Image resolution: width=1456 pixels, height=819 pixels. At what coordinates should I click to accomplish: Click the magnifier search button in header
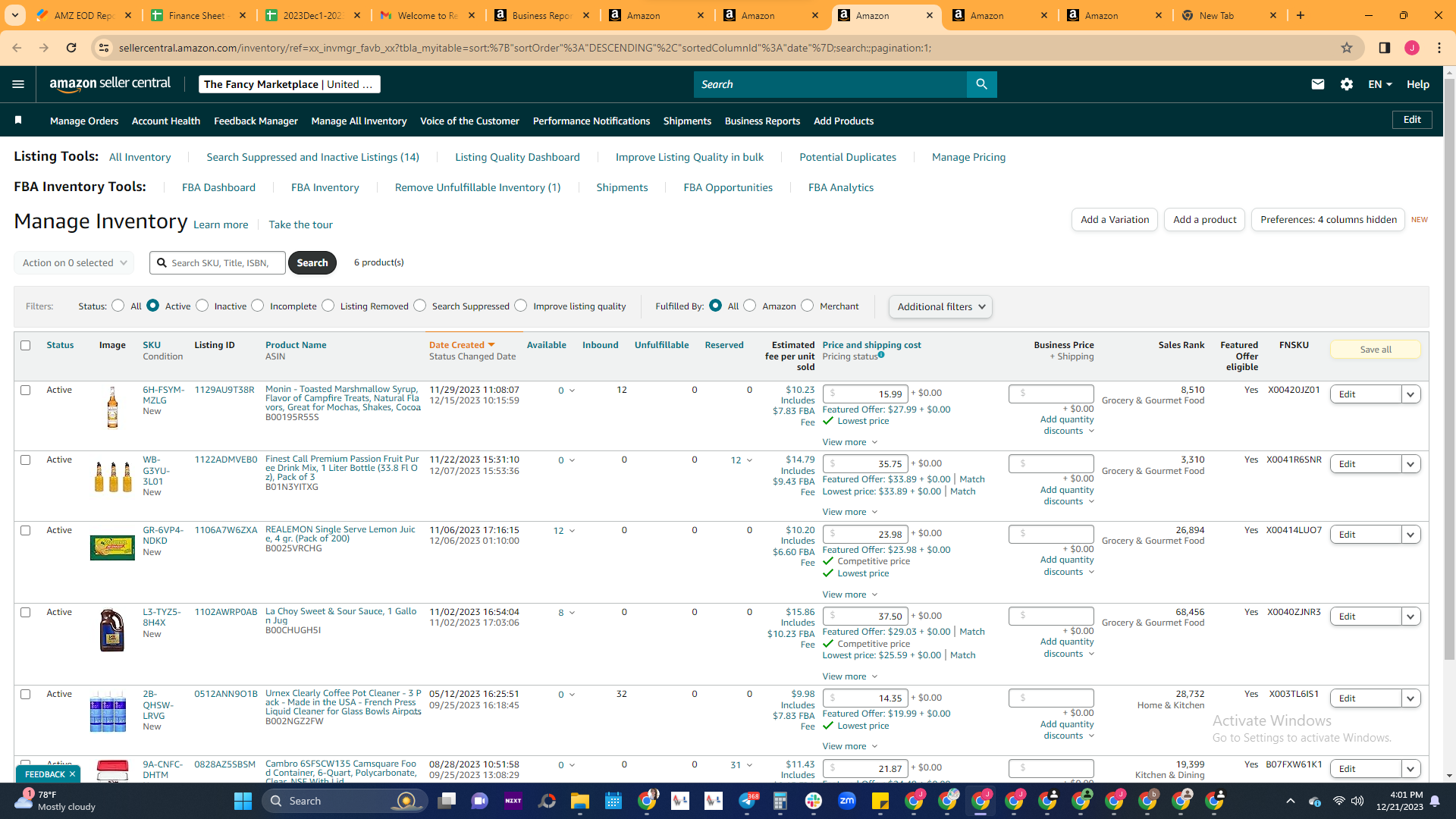pos(981,84)
